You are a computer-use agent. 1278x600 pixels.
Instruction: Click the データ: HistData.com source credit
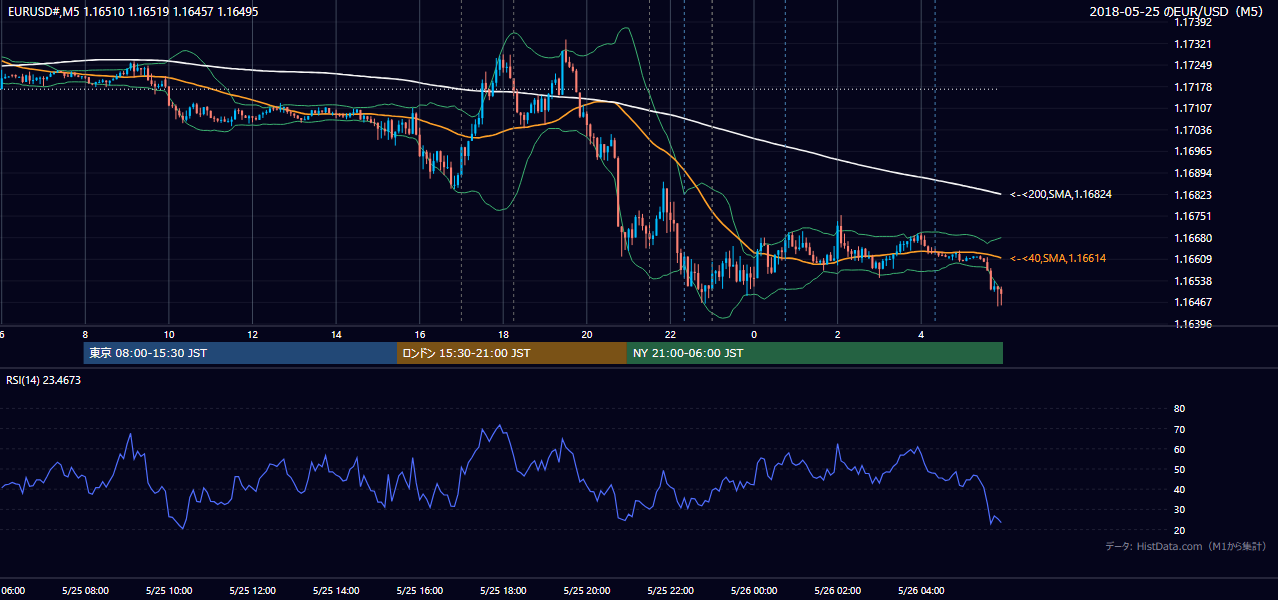(x=1185, y=546)
